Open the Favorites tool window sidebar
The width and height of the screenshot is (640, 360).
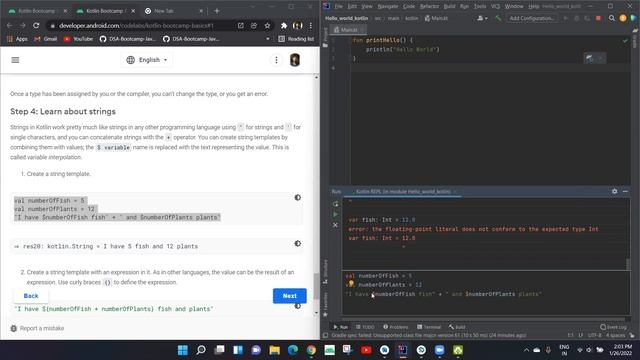click(325, 304)
